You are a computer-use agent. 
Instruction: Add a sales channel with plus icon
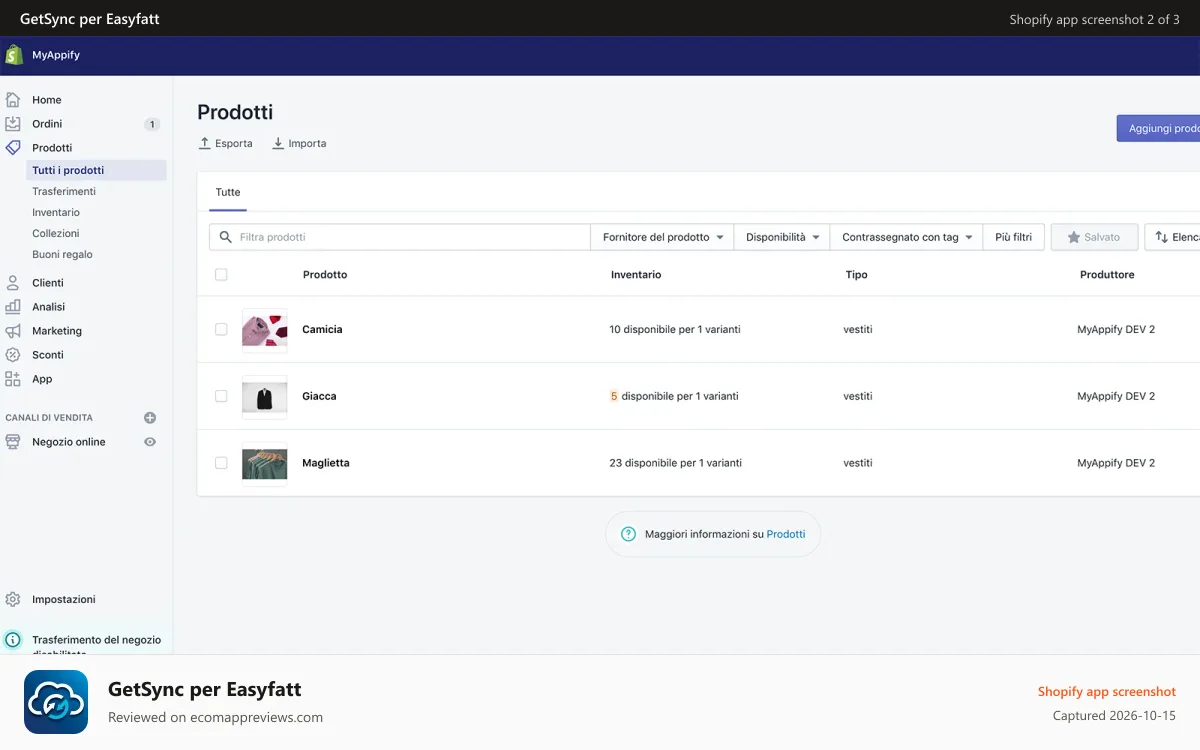tap(150, 418)
